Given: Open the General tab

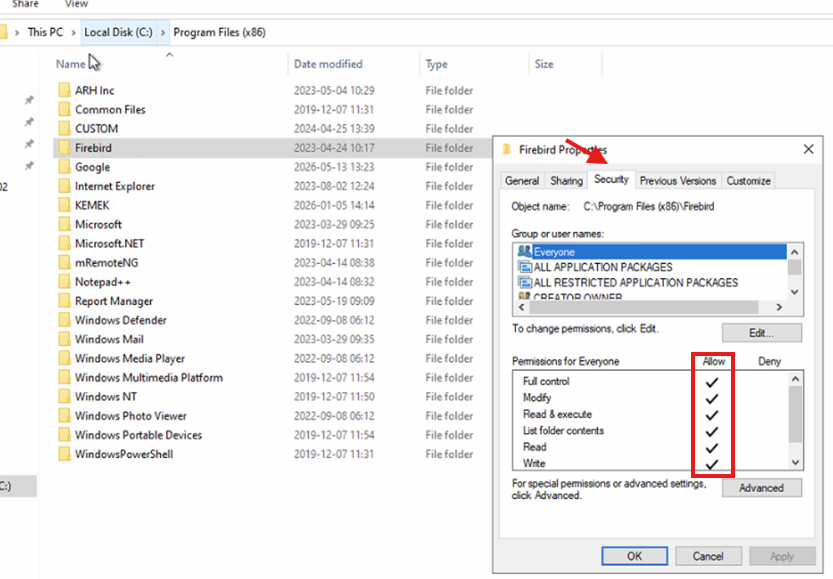Looking at the screenshot, I should [522, 181].
